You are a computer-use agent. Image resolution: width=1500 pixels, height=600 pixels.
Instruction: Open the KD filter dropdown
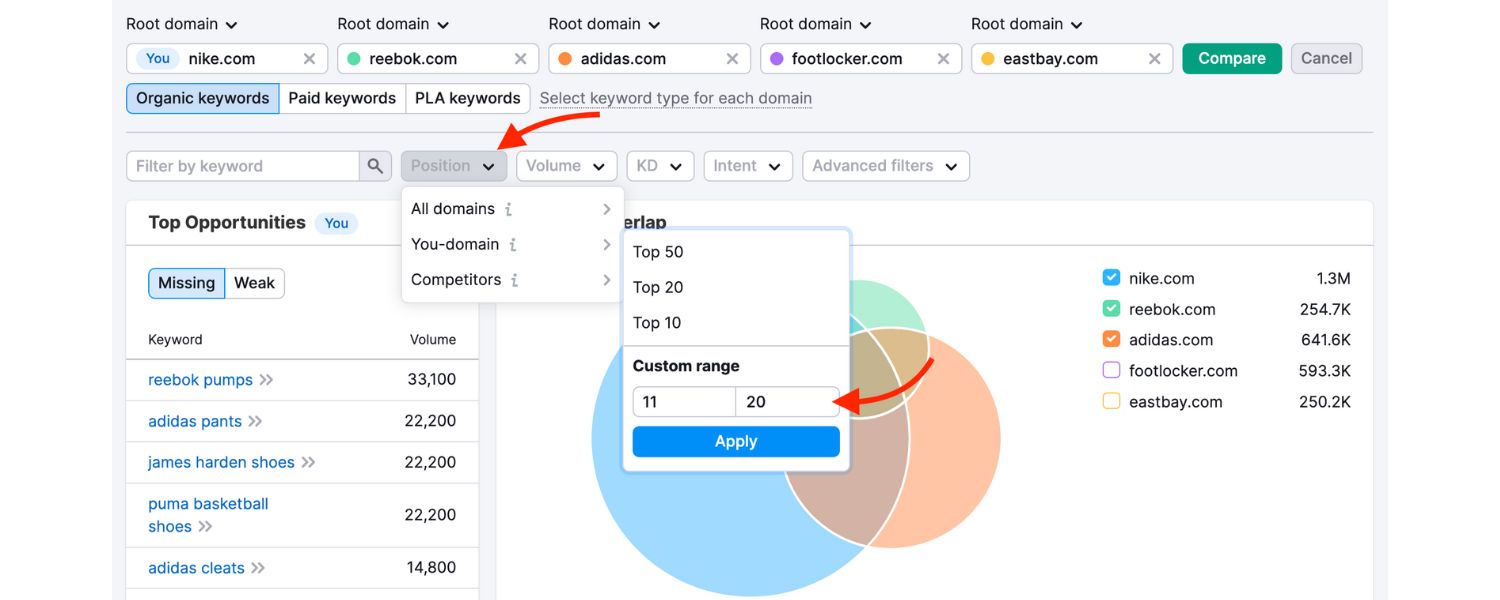pyautogui.click(x=660, y=165)
